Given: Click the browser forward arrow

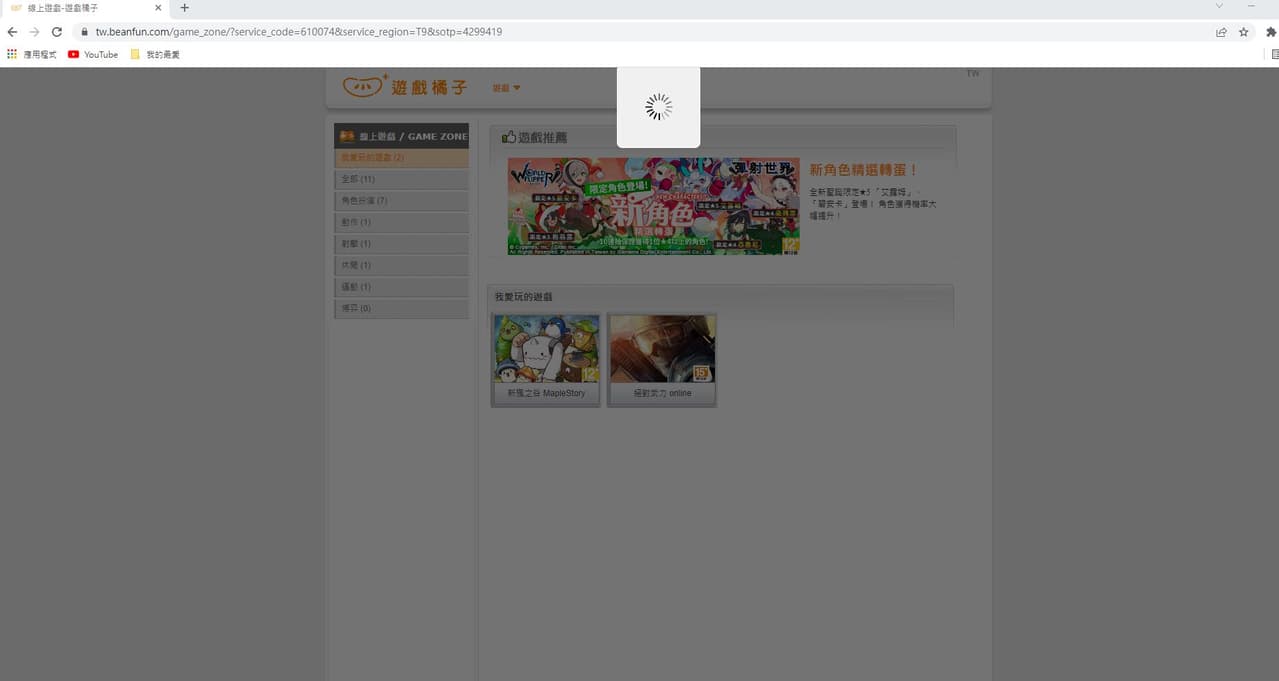Looking at the screenshot, I should coord(34,32).
